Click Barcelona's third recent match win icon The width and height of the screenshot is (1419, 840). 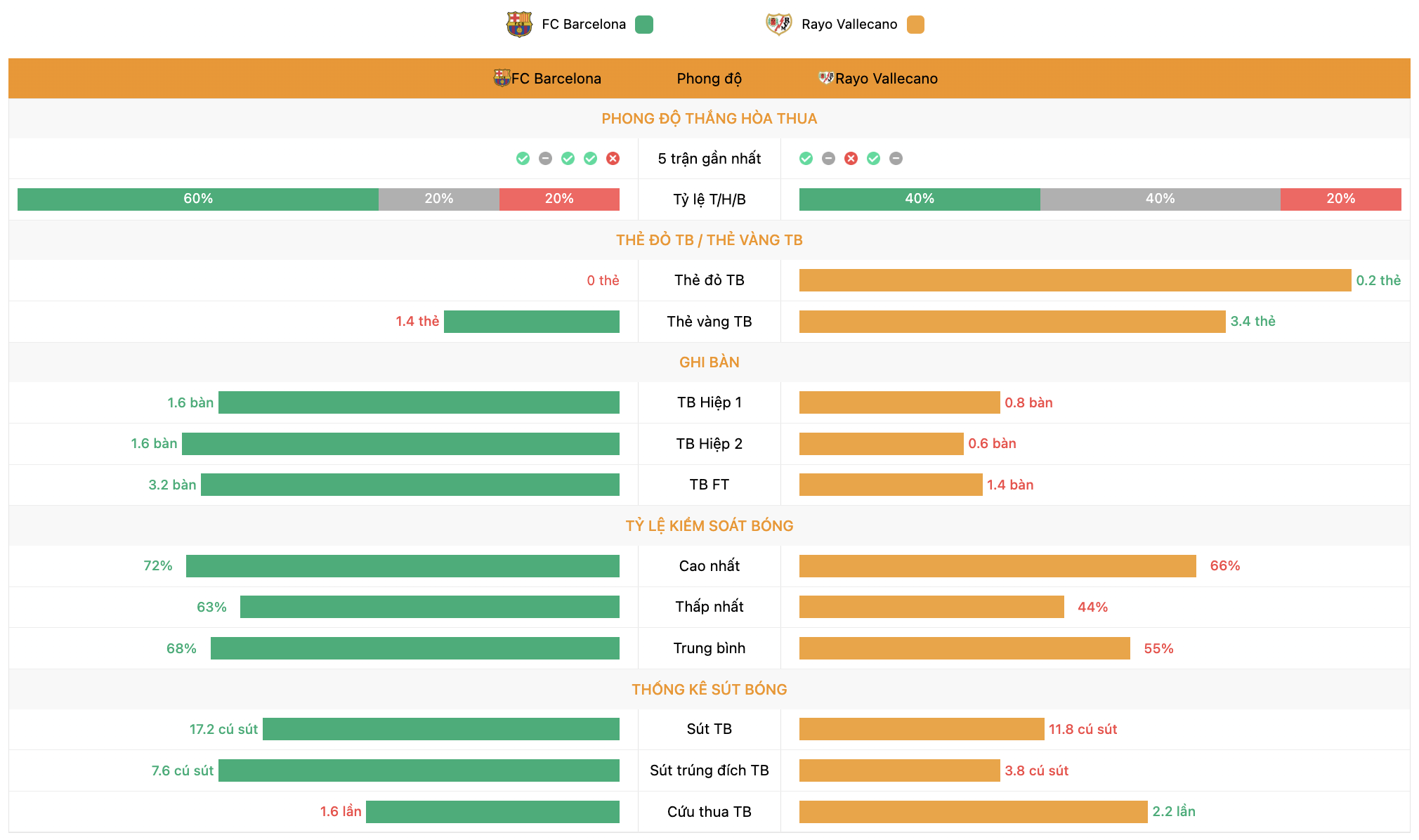568,159
